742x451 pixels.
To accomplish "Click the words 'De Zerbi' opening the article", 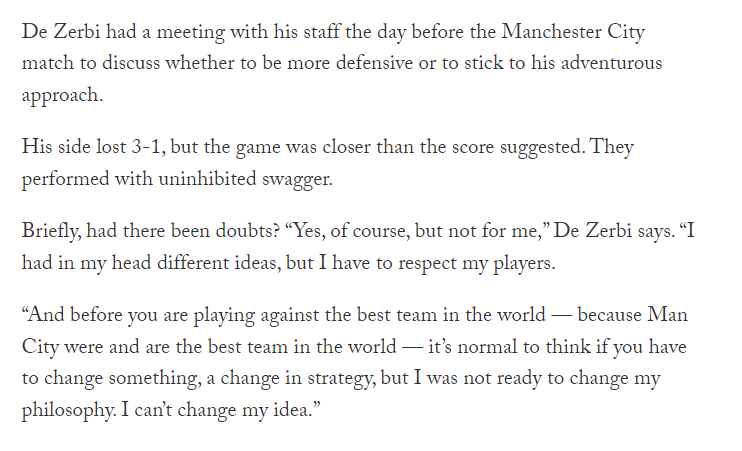I will [61, 32].
